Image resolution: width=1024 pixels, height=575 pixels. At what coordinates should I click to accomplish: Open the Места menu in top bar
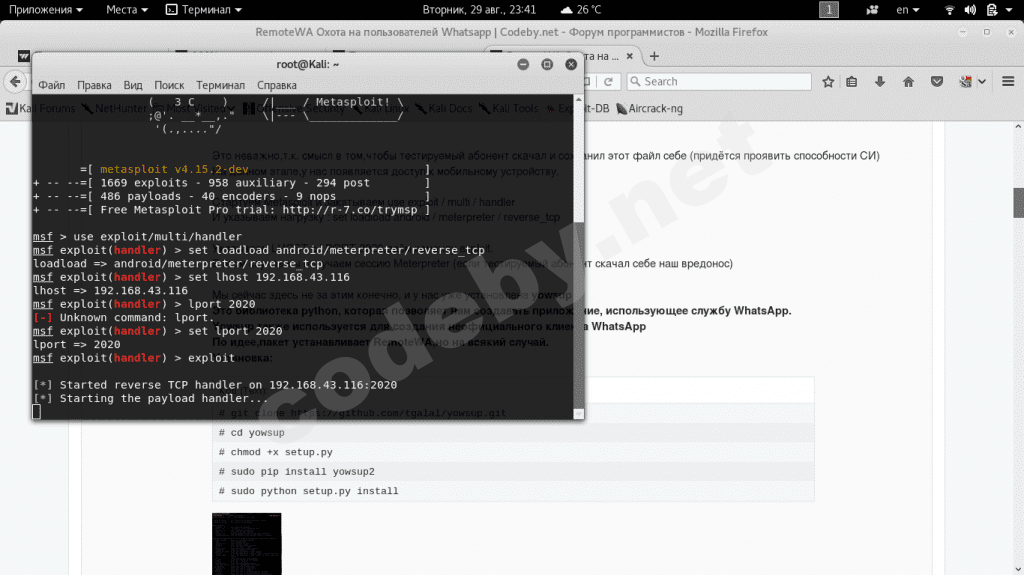[x=127, y=10]
